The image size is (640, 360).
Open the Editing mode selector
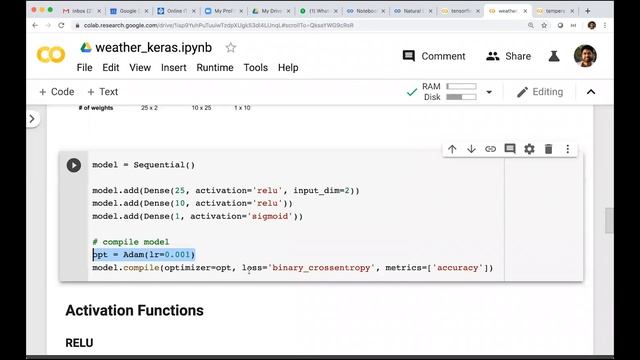[x=540, y=92]
